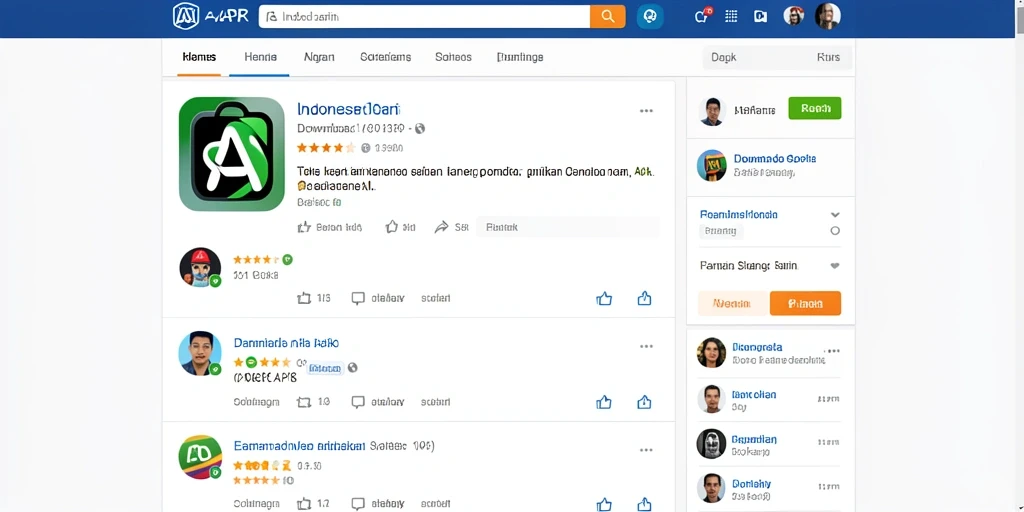Click the video play icon in header
This screenshot has height=512, width=1024.
[760, 17]
